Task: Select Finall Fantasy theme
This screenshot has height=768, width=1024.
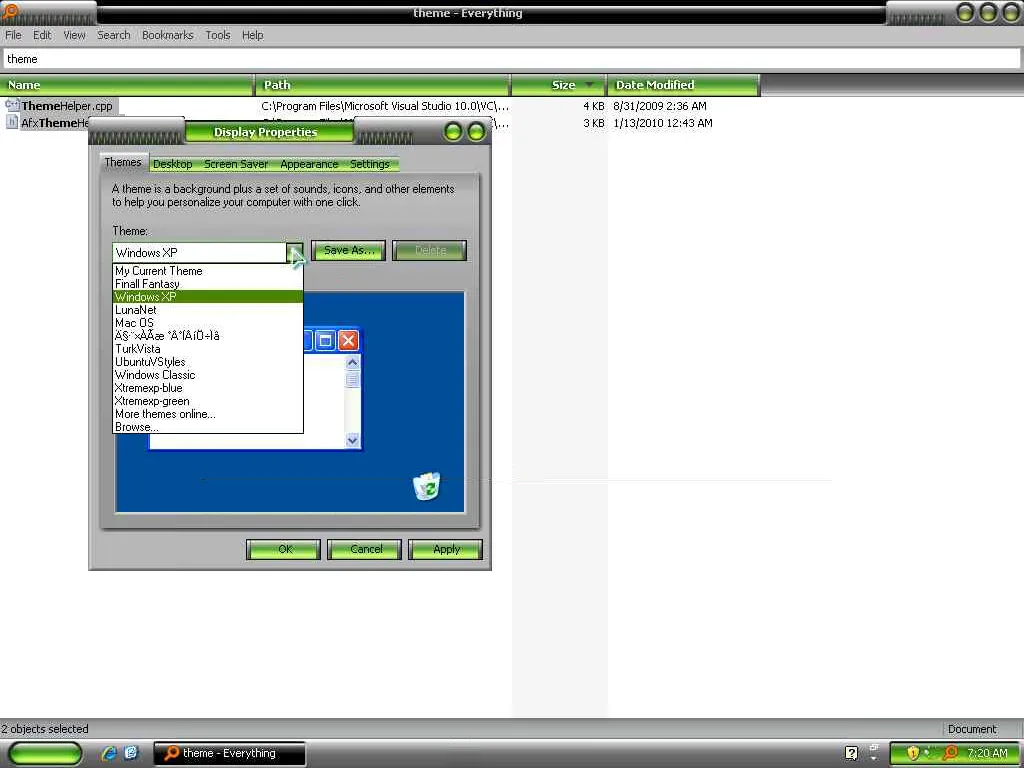Action: click(208, 283)
